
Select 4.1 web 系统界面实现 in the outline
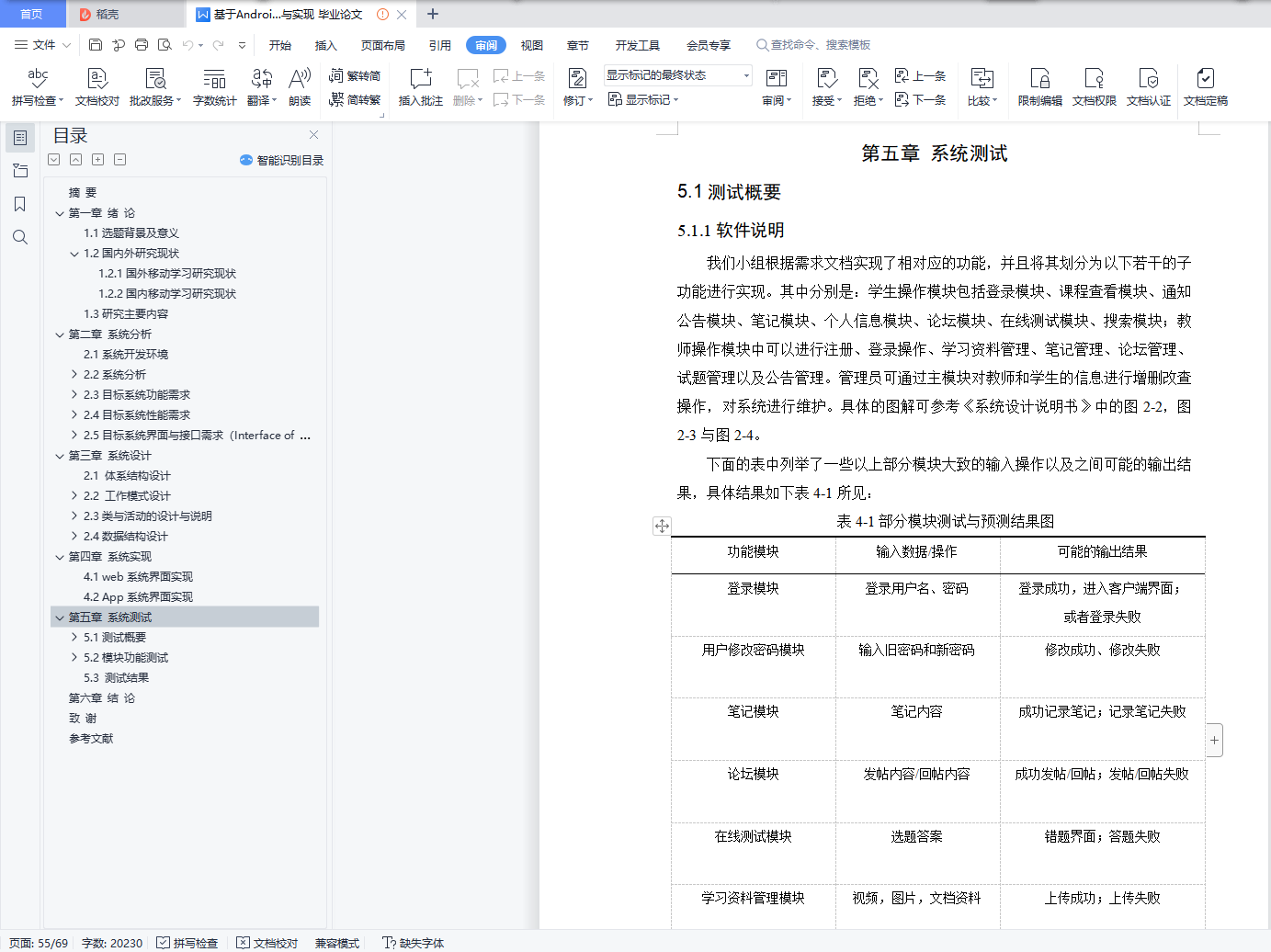click(x=139, y=577)
